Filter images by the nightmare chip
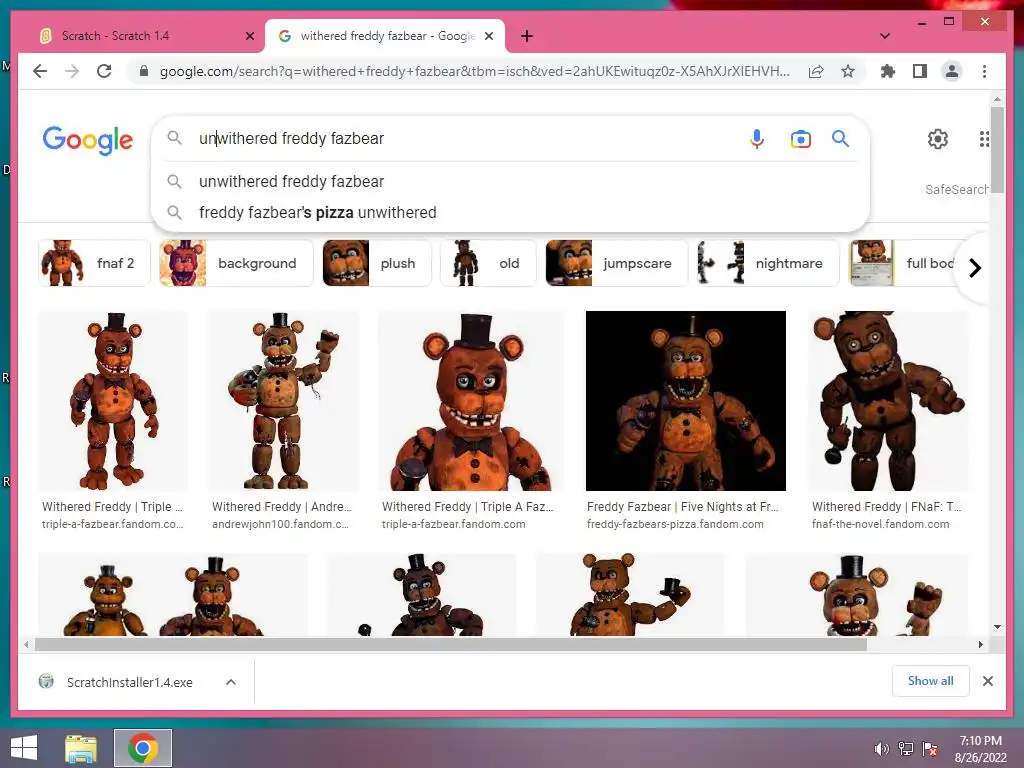 tap(767, 263)
